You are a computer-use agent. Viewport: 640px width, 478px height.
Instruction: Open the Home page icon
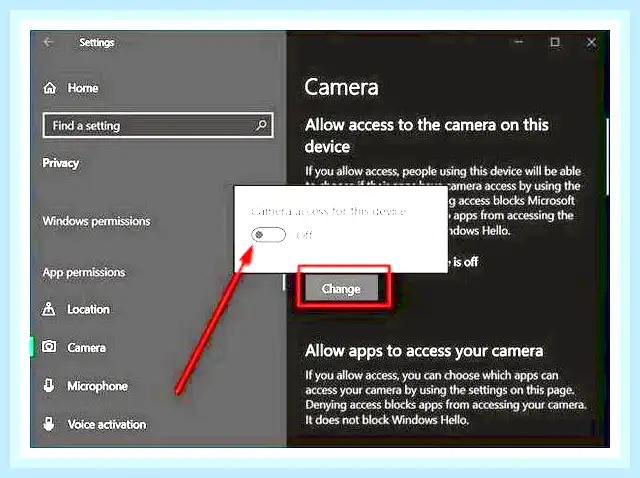[x=49, y=88]
